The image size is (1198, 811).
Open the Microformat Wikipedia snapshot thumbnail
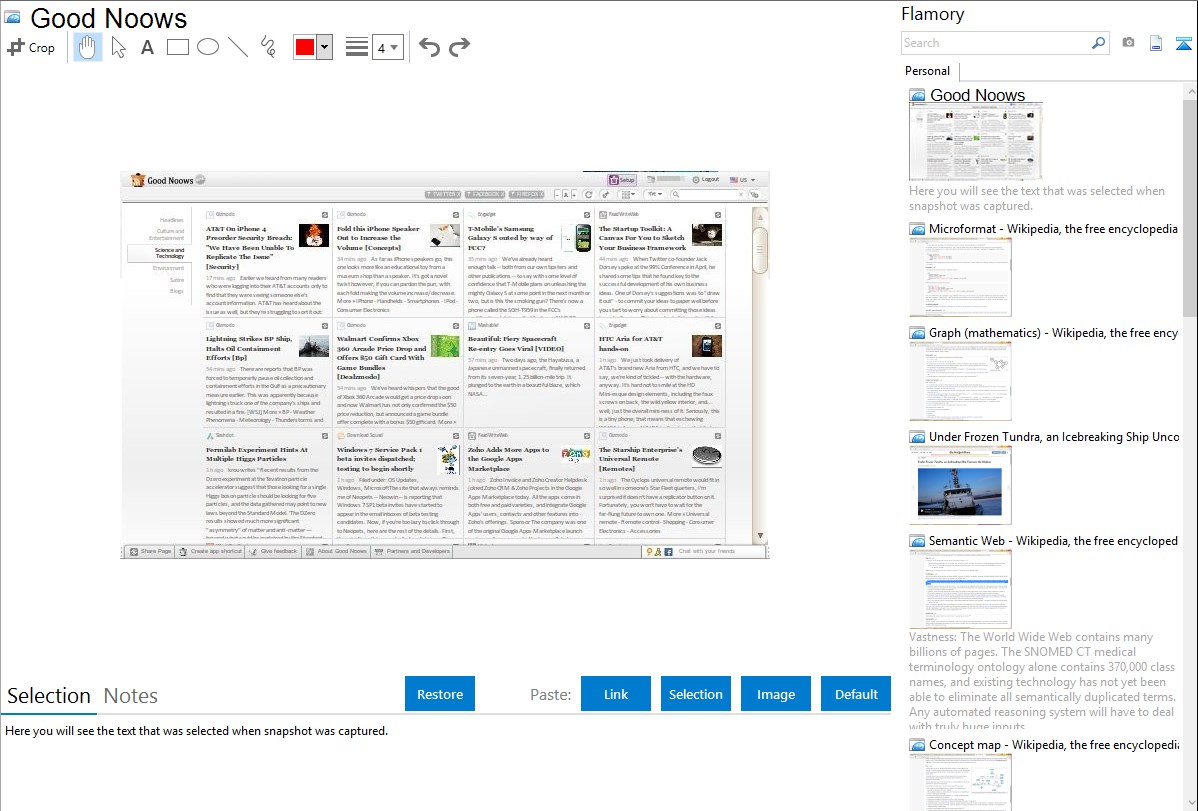click(960, 277)
